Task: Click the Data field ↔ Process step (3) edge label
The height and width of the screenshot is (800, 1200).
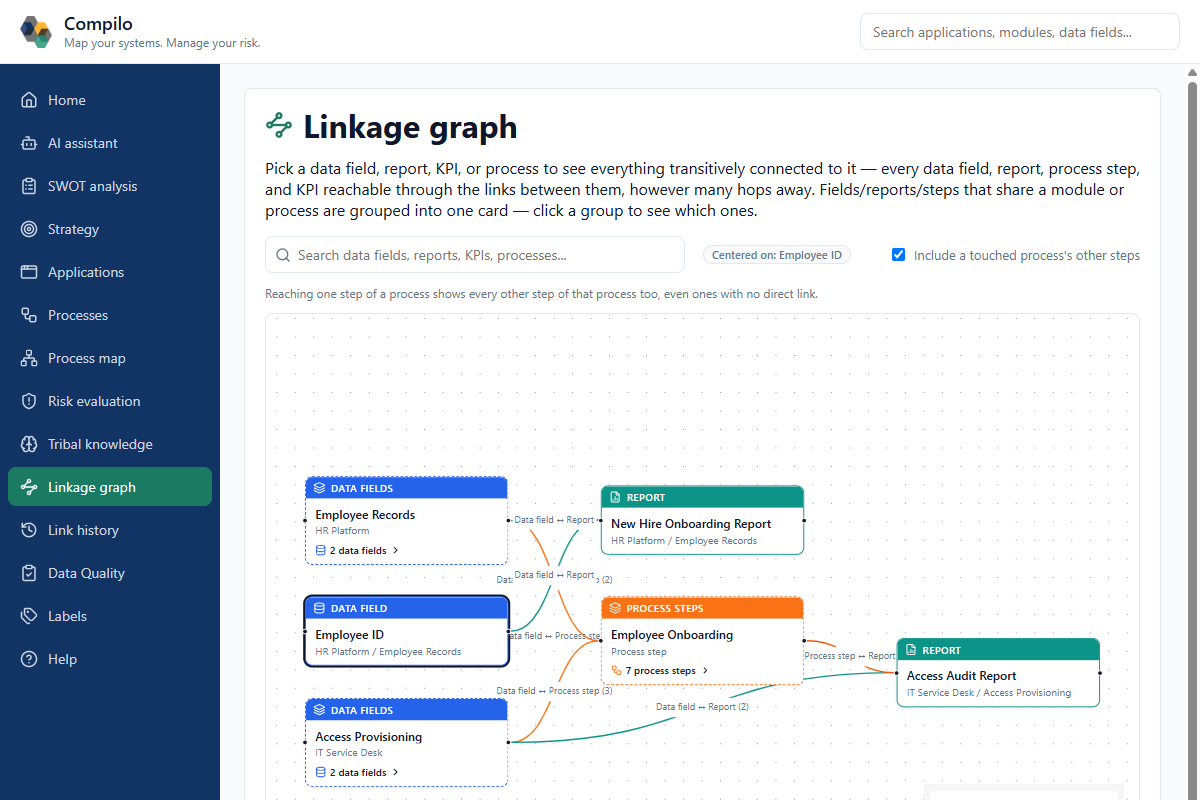Action: [x=554, y=691]
